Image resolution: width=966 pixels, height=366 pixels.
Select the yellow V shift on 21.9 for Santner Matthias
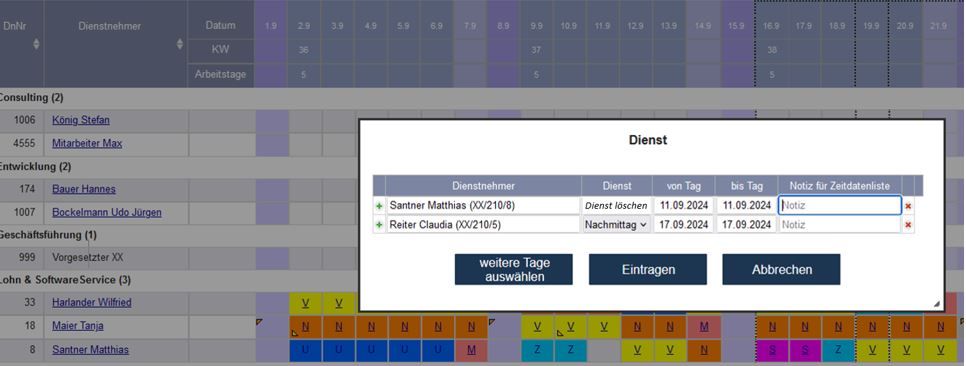[940, 350]
